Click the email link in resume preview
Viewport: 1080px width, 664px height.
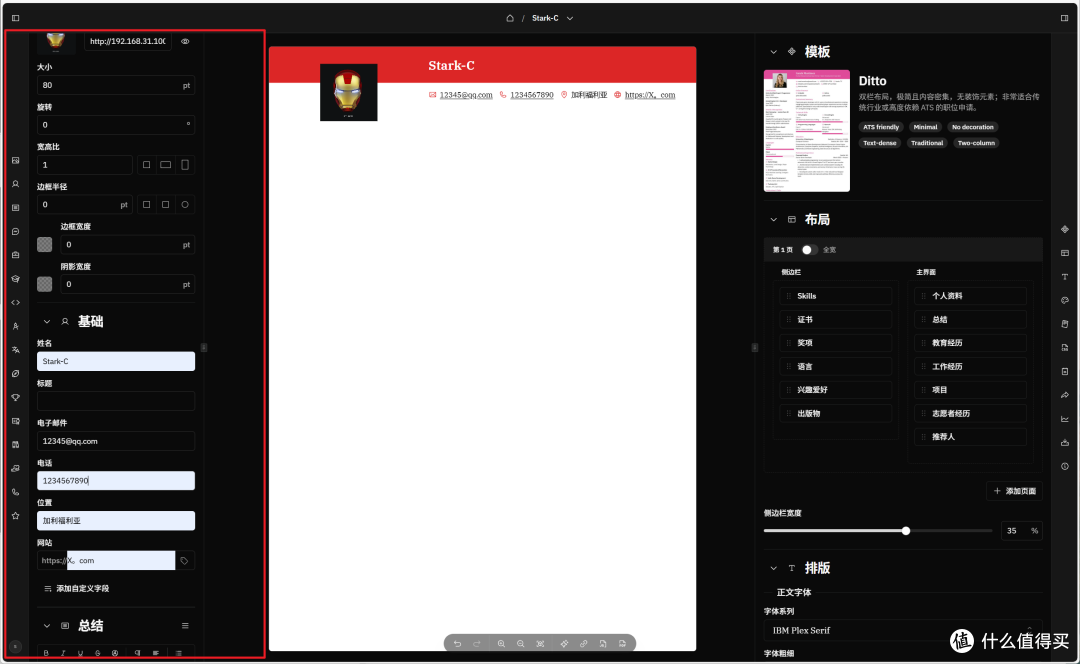[x=466, y=95]
